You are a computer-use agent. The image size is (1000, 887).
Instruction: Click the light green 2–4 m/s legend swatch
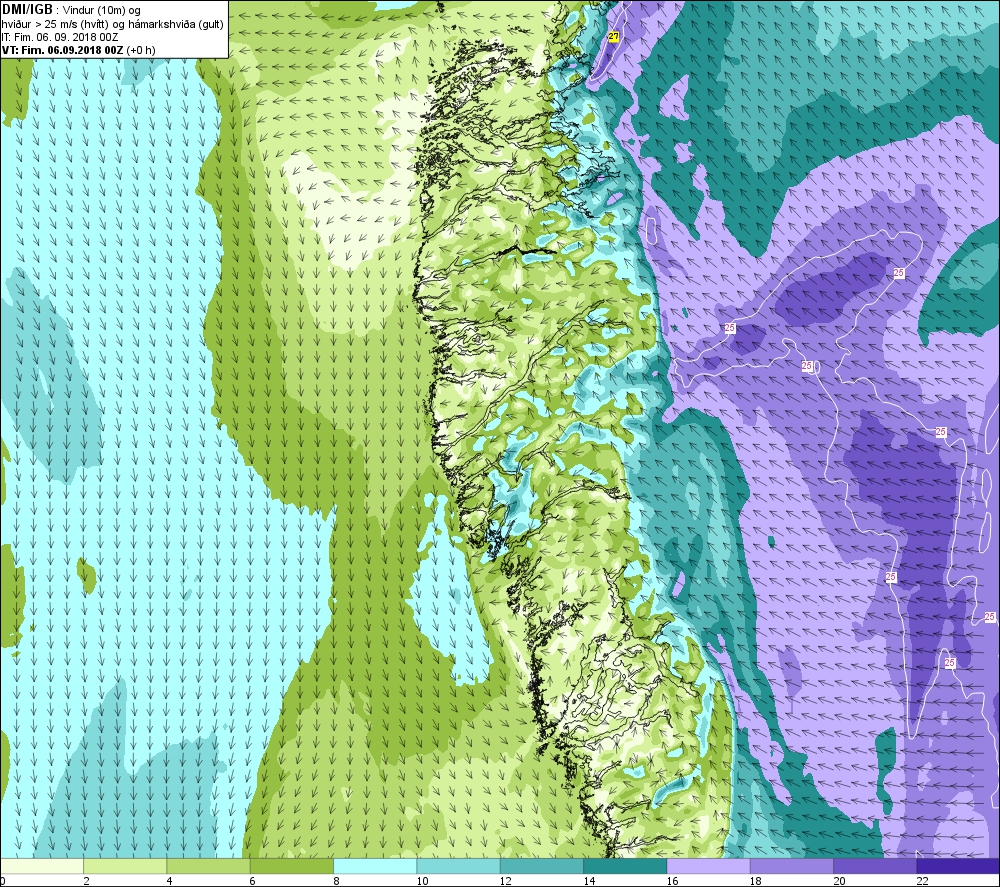pos(125,865)
